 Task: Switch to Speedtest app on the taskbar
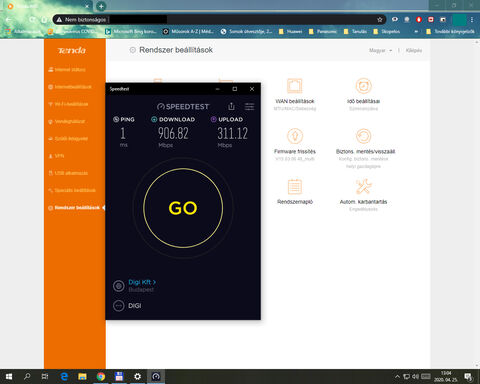click(x=156, y=377)
